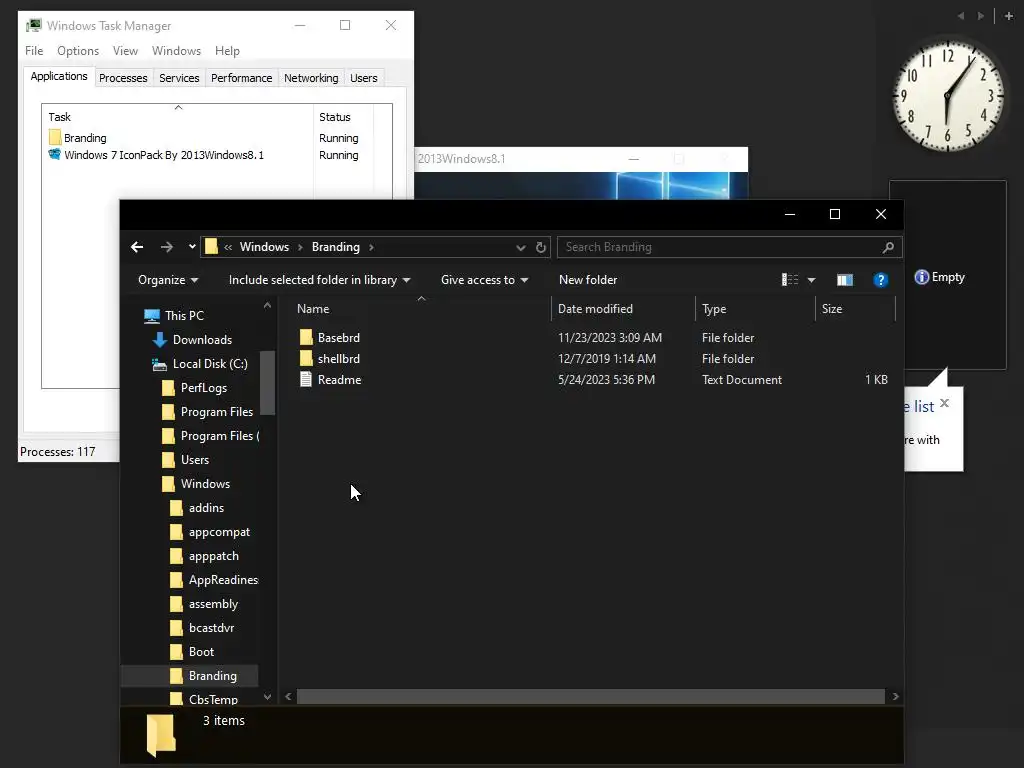Open the Give access to dropdown

485,280
